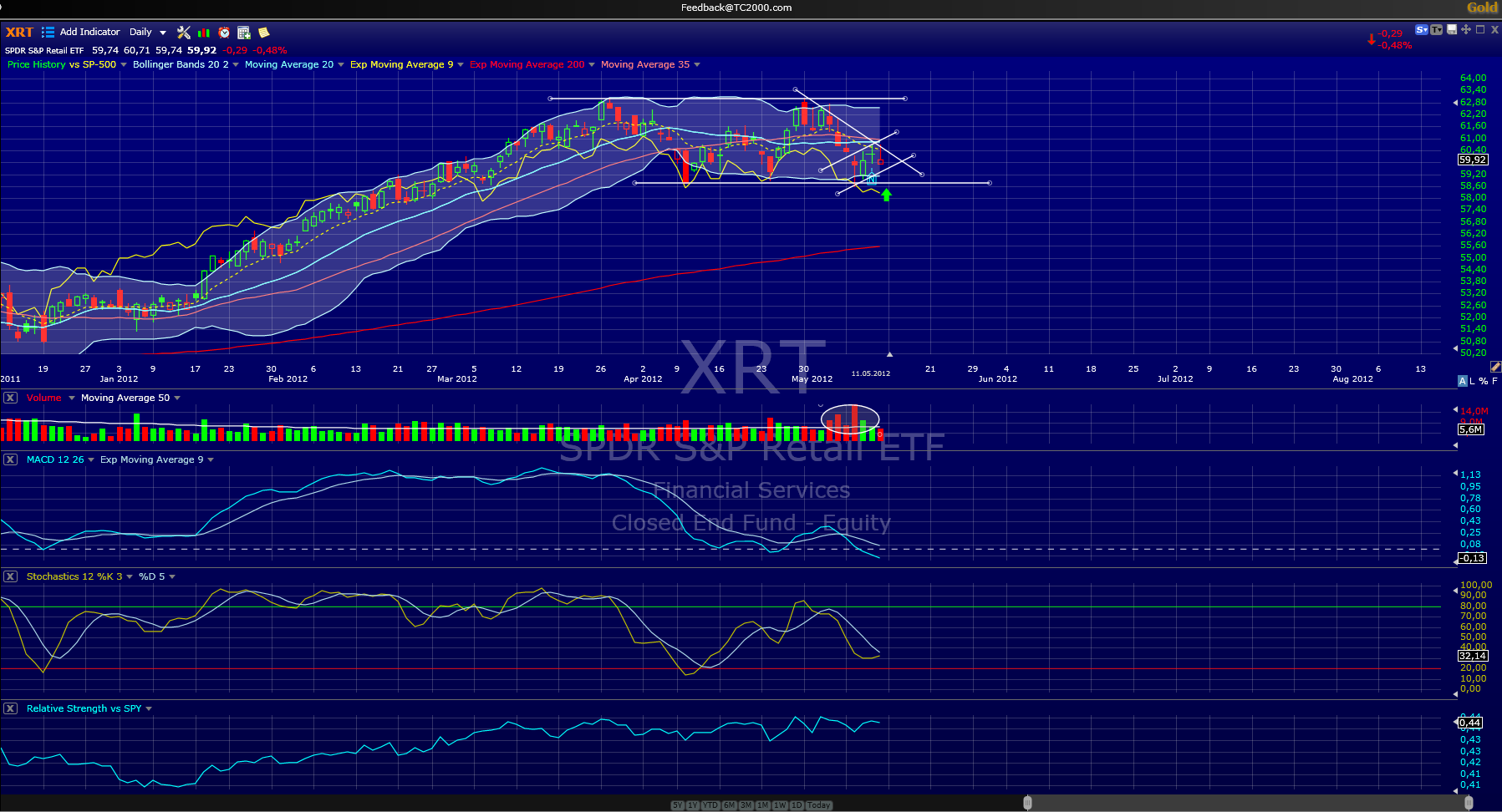Click the Gold label in title bar

coord(1482,8)
